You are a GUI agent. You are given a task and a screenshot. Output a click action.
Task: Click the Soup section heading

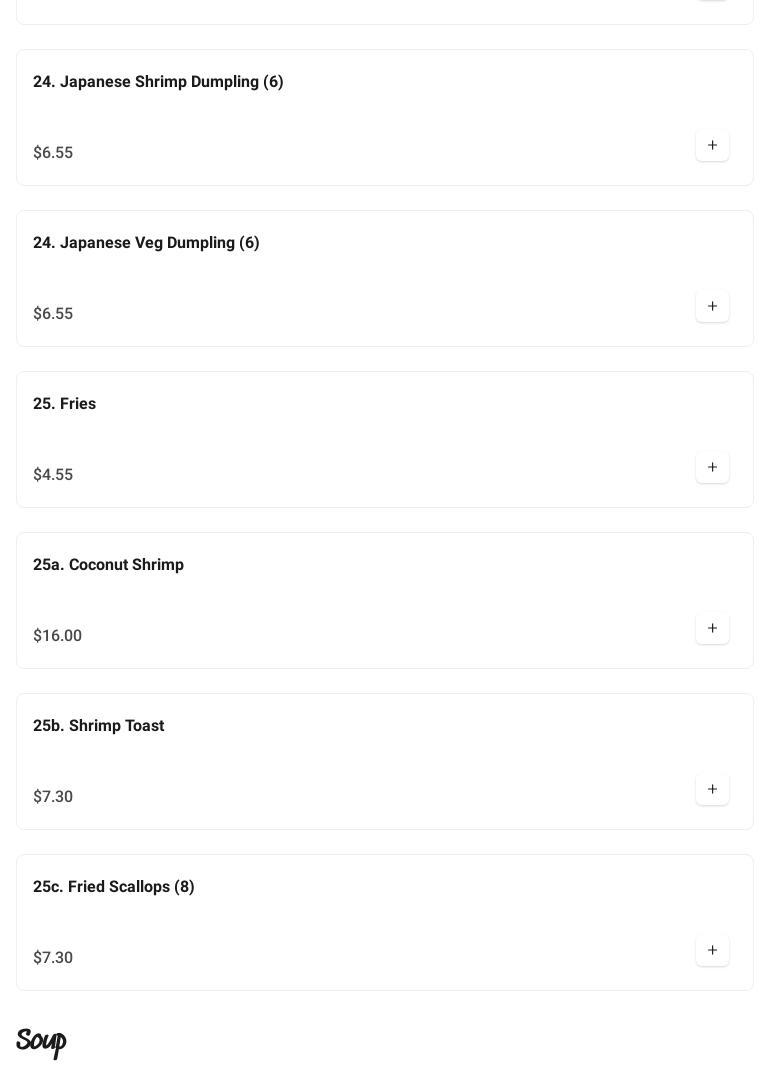click(x=41, y=1042)
